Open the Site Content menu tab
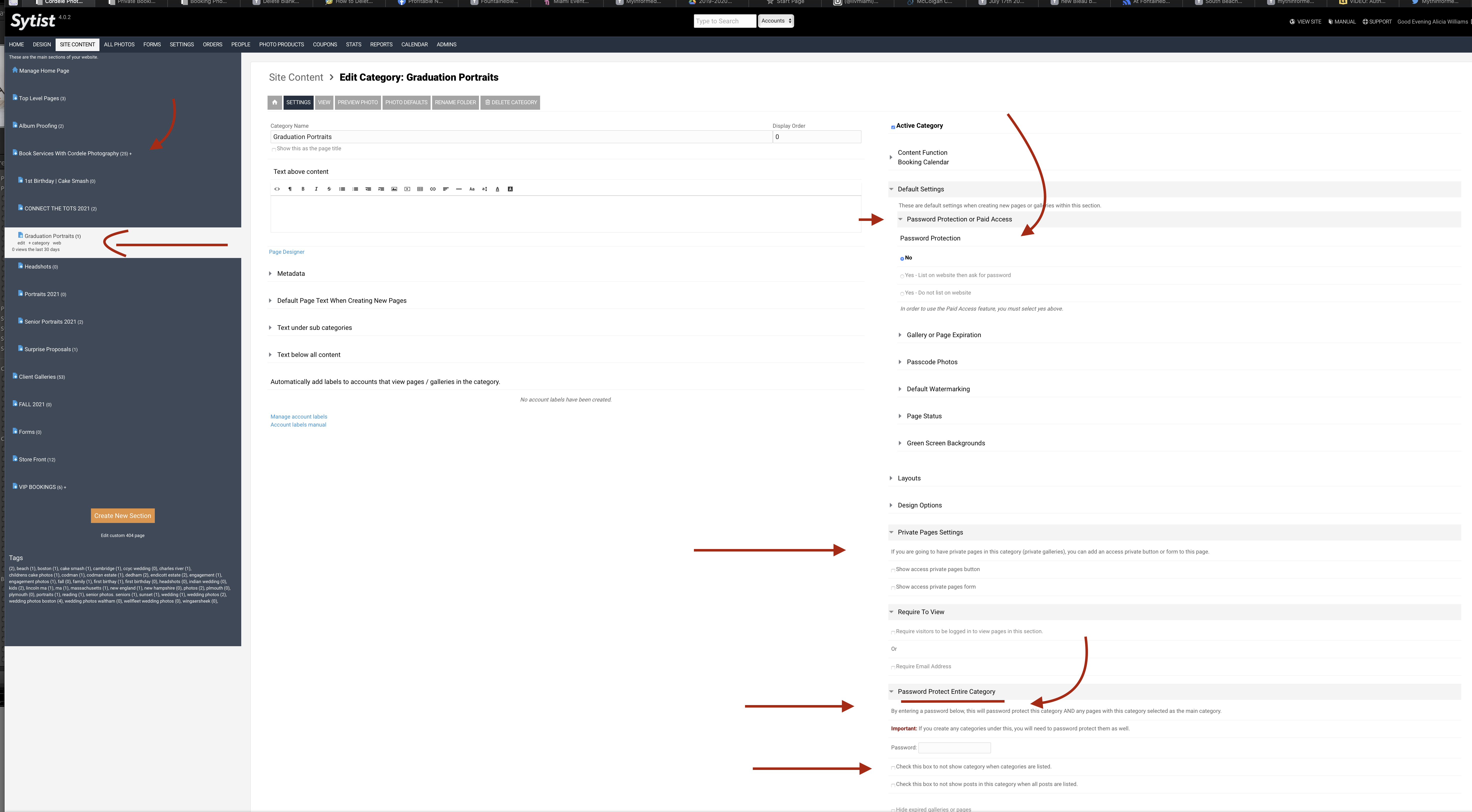This screenshot has width=1472, height=812. (78, 45)
